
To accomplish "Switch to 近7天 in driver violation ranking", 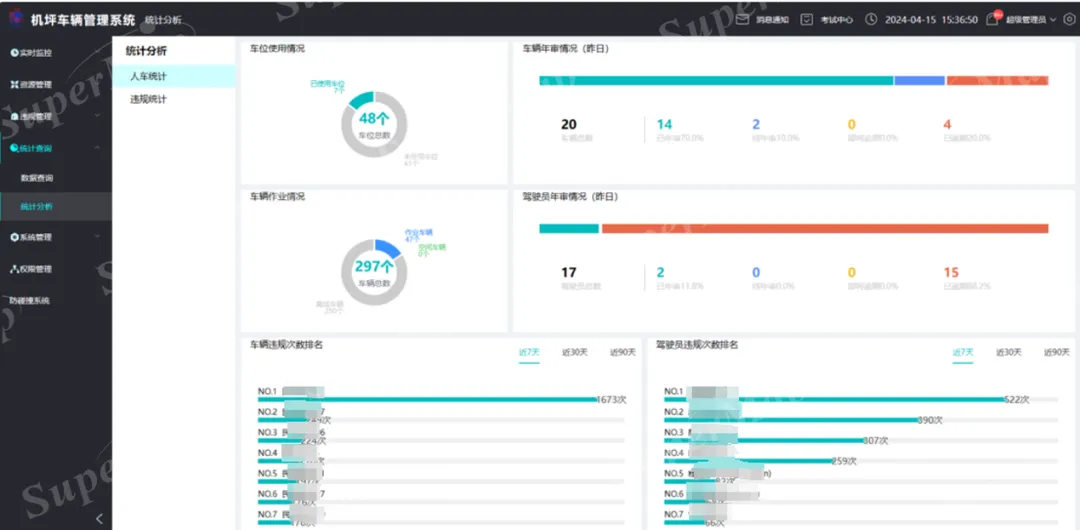I will pyautogui.click(x=962, y=352).
